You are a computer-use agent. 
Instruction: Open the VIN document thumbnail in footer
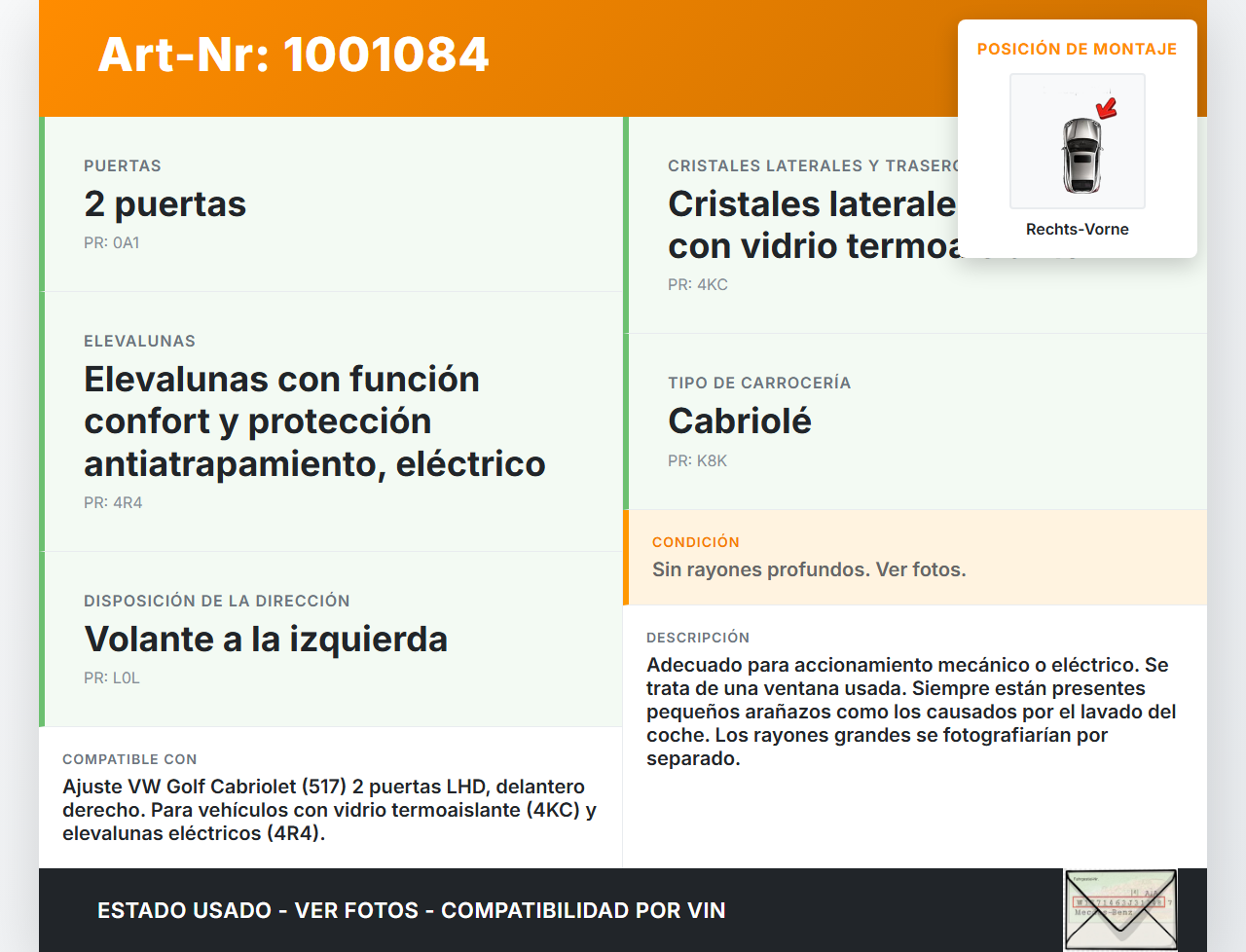pyautogui.click(x=1120, y=910)
